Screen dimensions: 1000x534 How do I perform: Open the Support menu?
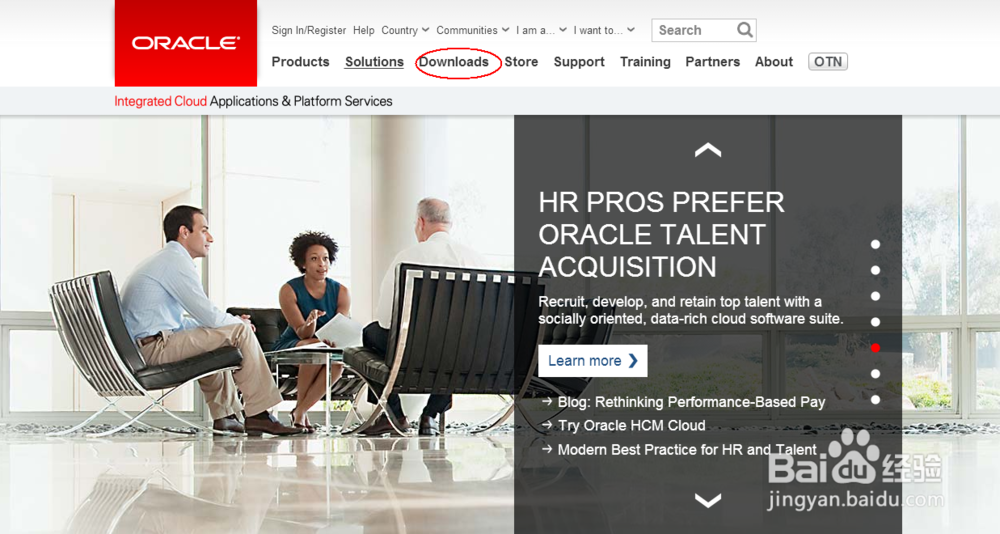[x=579, y=62]
